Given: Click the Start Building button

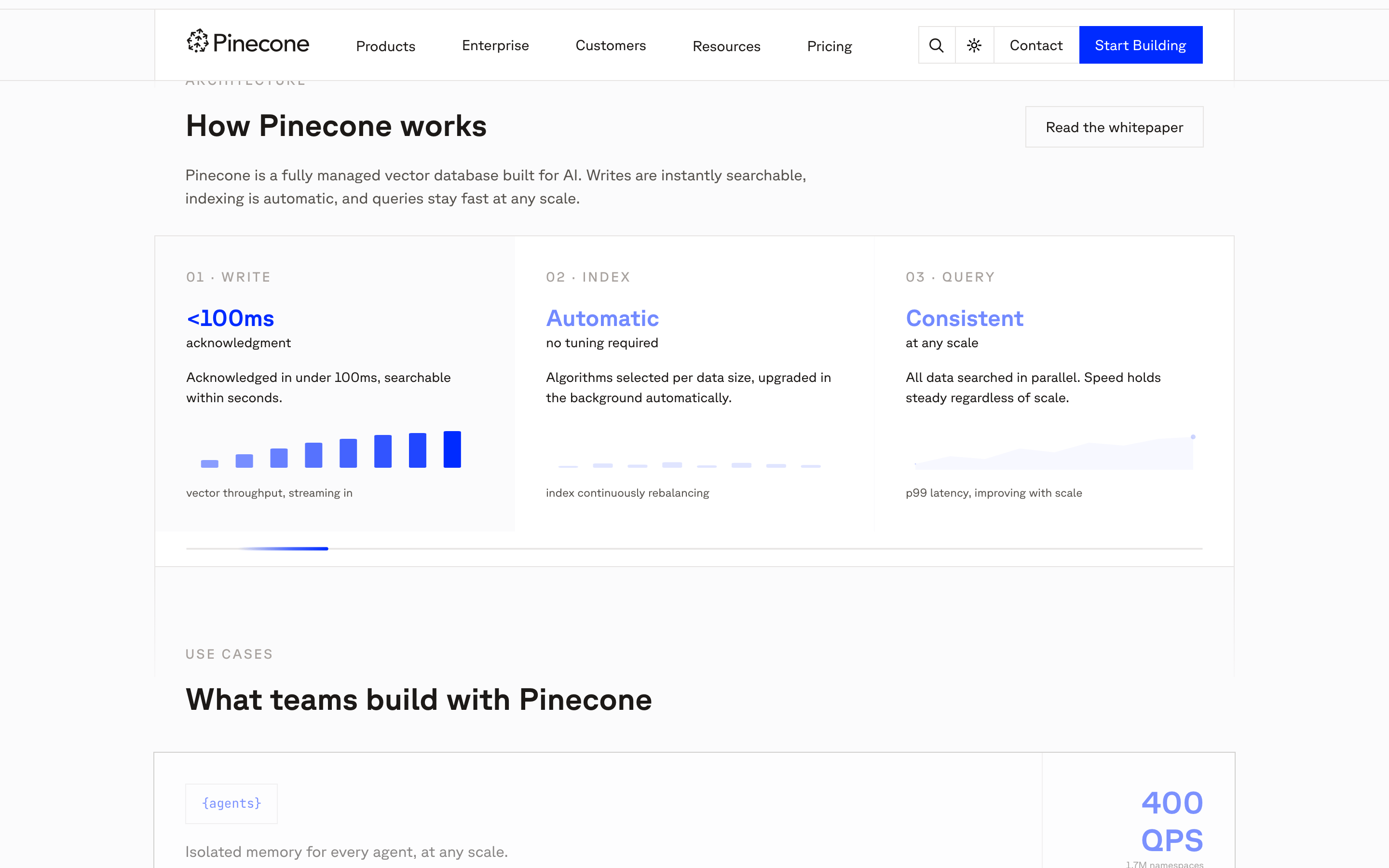Looking at the screenshot, I should click(x=1141, y=45).
